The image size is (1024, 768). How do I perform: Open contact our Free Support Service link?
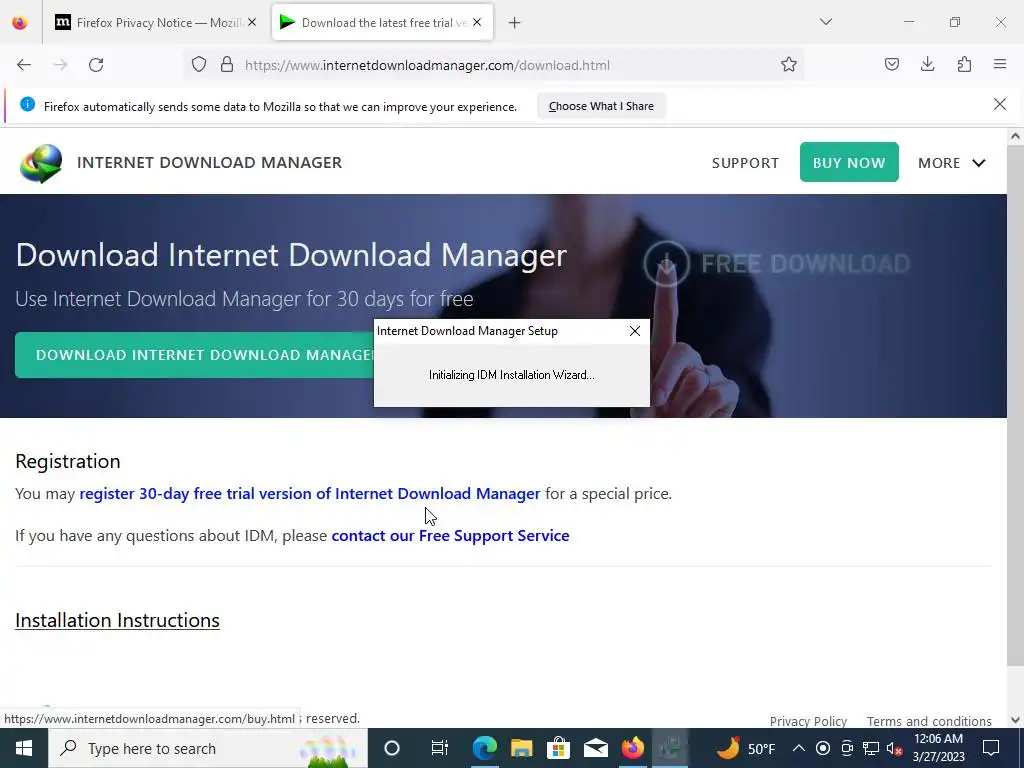pos(451,536)
